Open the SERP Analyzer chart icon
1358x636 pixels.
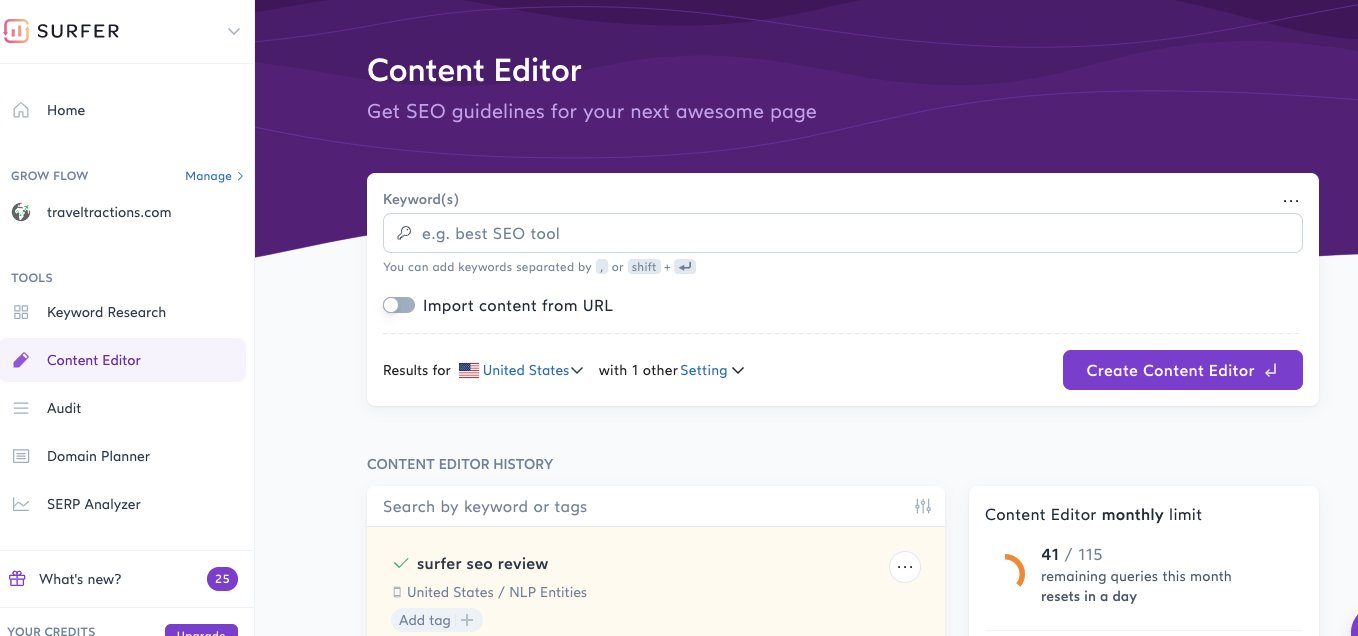pyautogui.click(x=21, y=504)
